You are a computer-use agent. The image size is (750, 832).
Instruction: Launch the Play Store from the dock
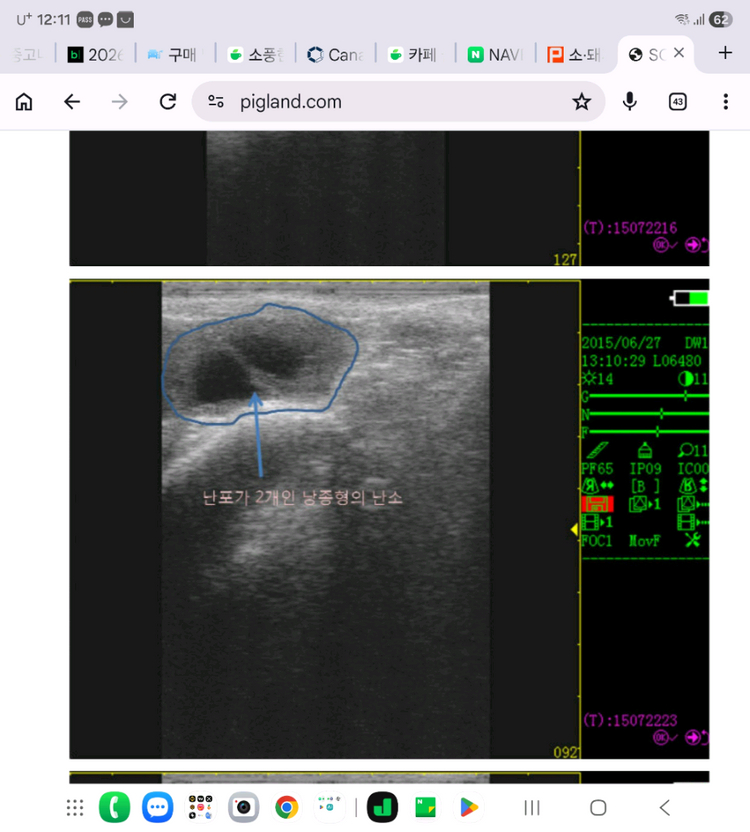click(468, 807)
